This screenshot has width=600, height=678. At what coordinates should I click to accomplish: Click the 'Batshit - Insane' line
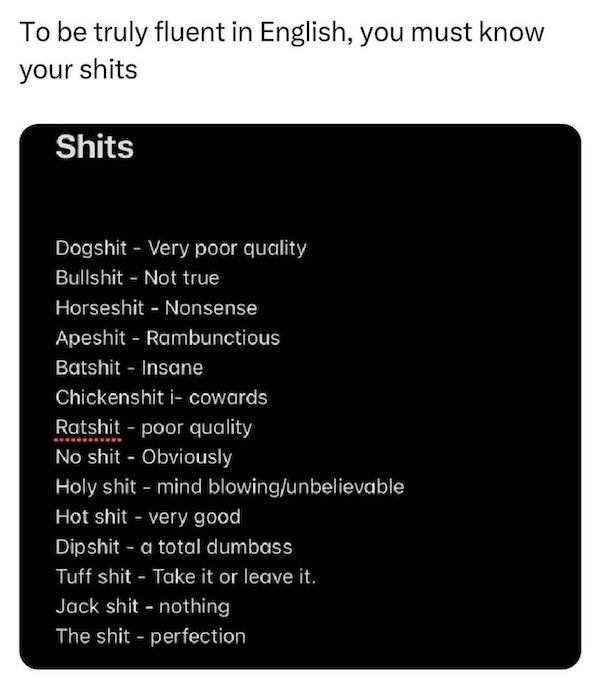tap(129, 367)
